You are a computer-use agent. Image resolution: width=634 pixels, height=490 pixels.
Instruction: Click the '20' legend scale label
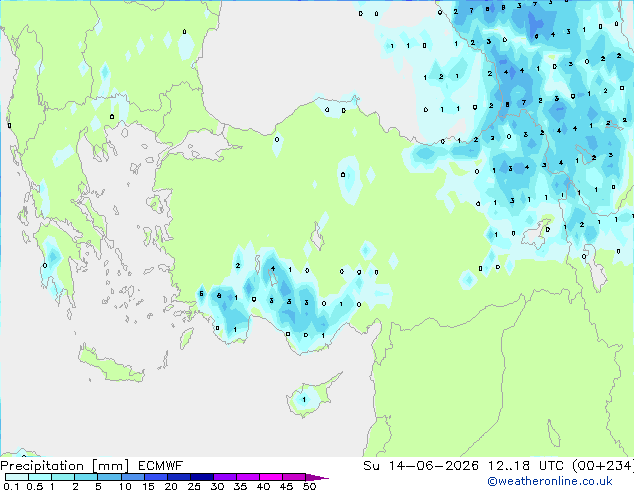(171, 486)
